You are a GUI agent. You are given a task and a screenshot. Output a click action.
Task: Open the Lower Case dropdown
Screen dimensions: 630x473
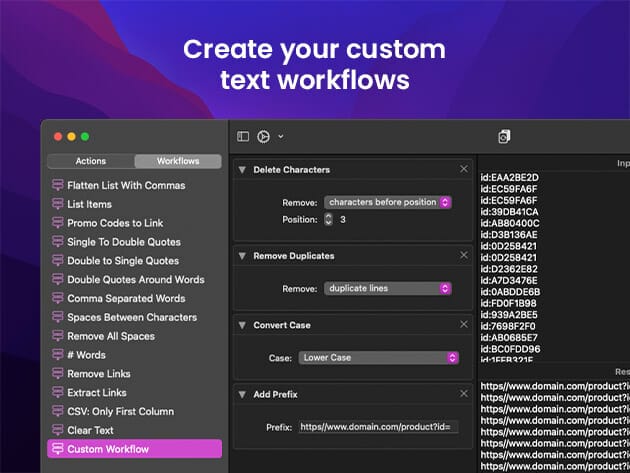point(378,357)
